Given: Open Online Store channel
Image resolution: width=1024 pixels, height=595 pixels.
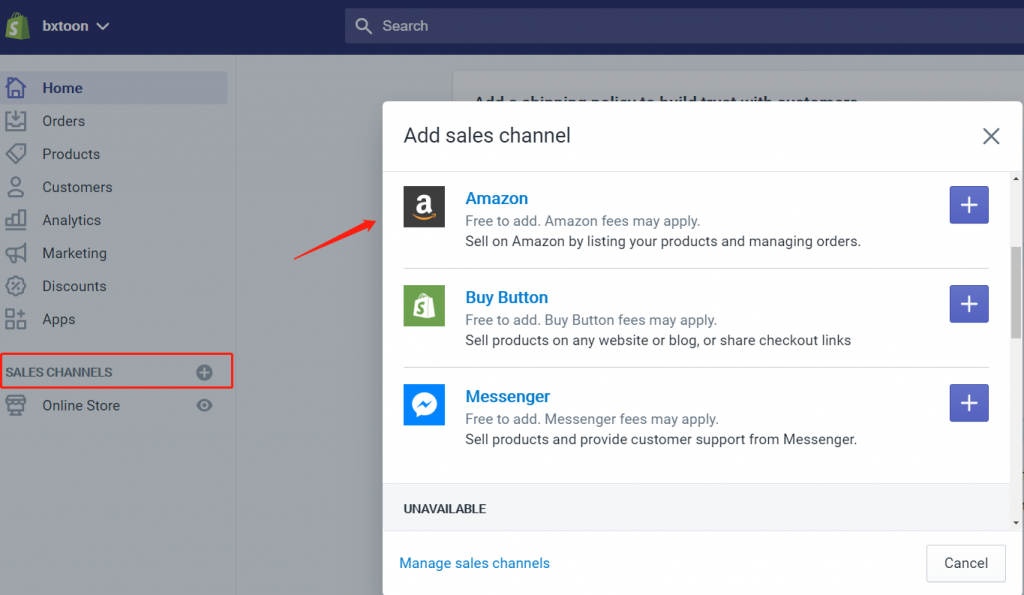Looking at the screenshot, I should [81, 405].
